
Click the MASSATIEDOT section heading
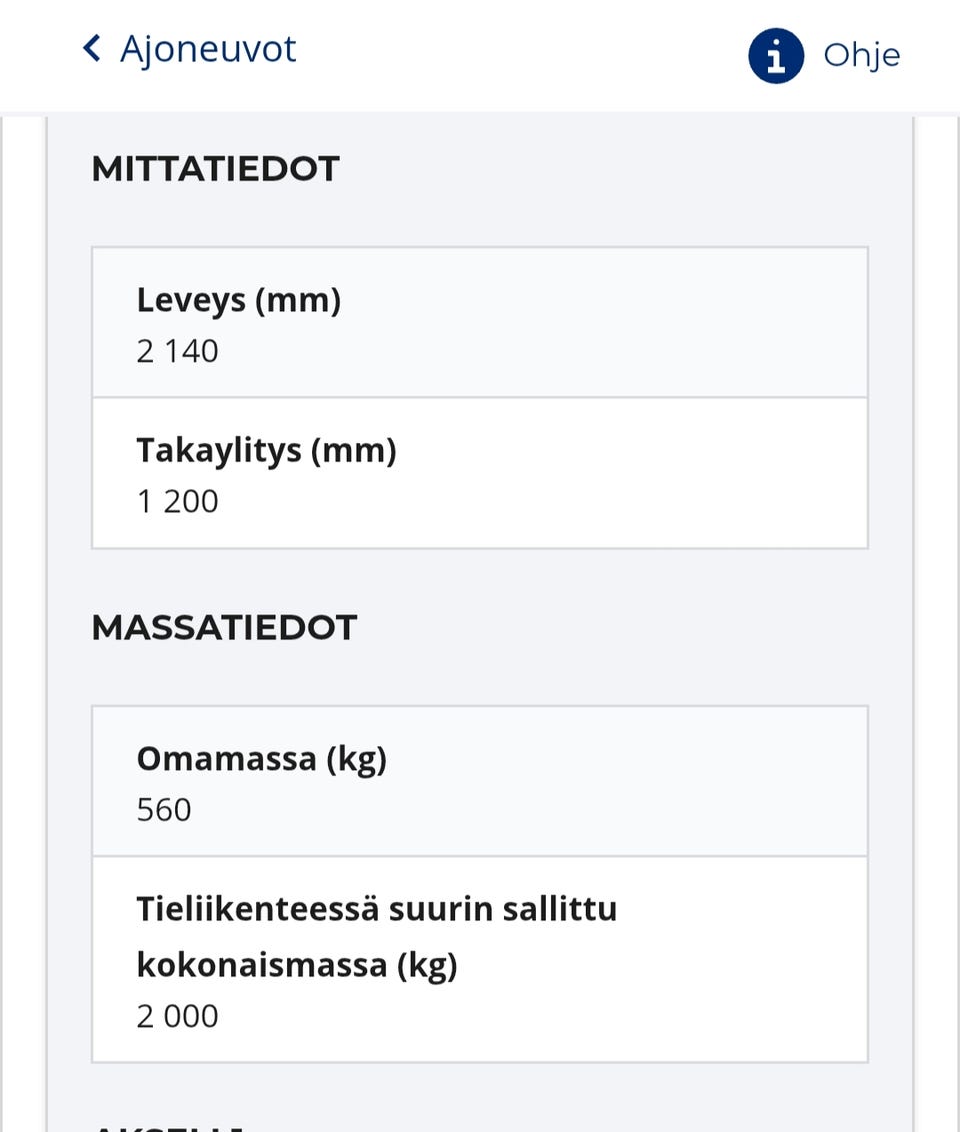tap(224, 628)
